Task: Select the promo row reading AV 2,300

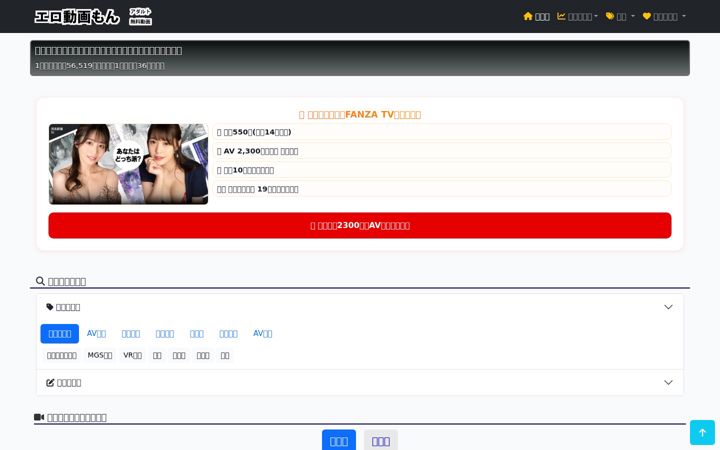Action: click(x=442, y=151)
